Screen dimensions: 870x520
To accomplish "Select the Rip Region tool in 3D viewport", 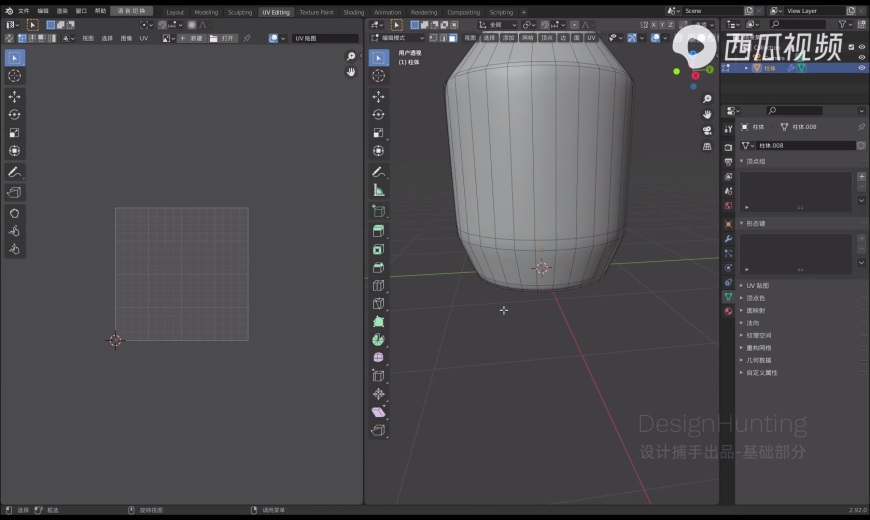I will [378, 430].
